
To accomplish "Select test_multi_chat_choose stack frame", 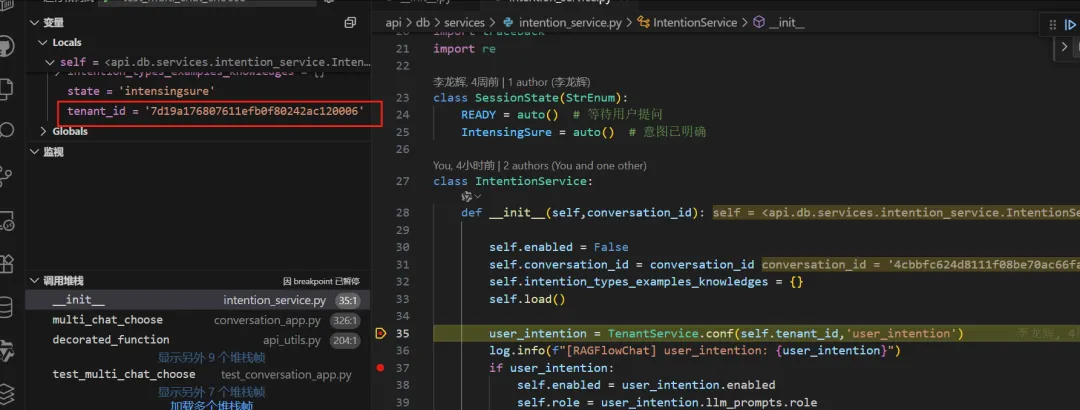I will coord(198,374).
